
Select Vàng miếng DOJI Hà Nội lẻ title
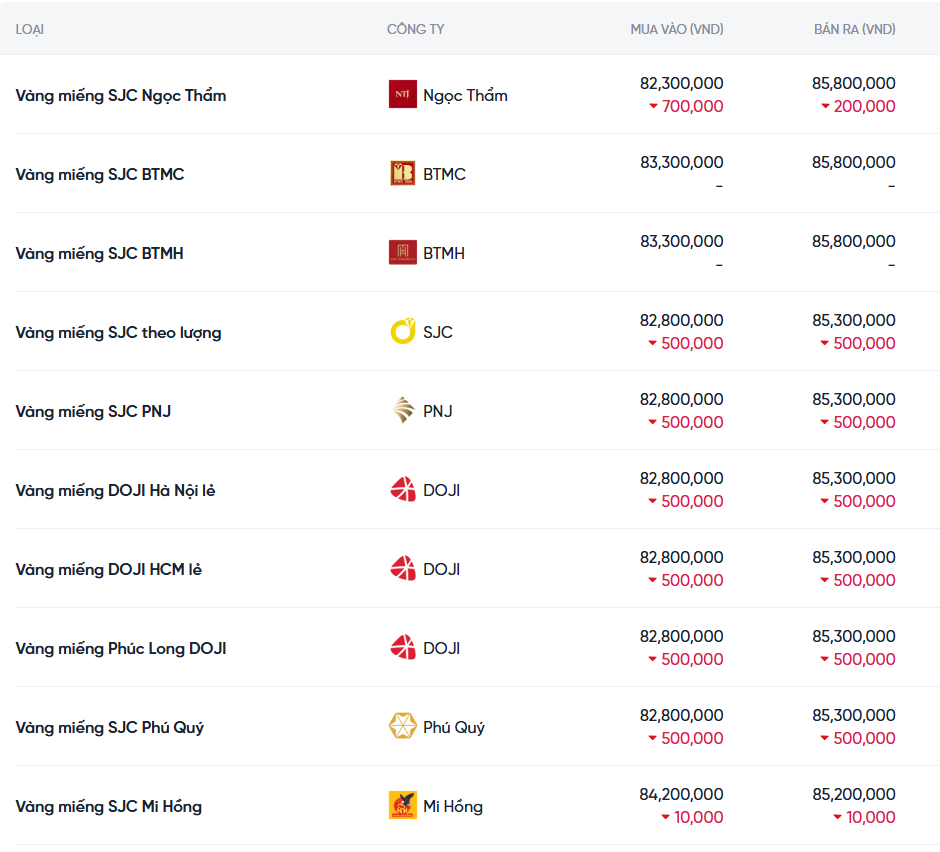tap(115, 490)
